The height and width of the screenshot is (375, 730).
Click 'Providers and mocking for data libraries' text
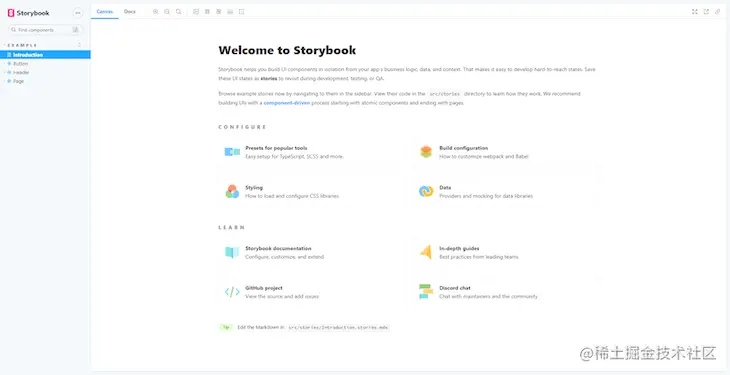(486, 196)
